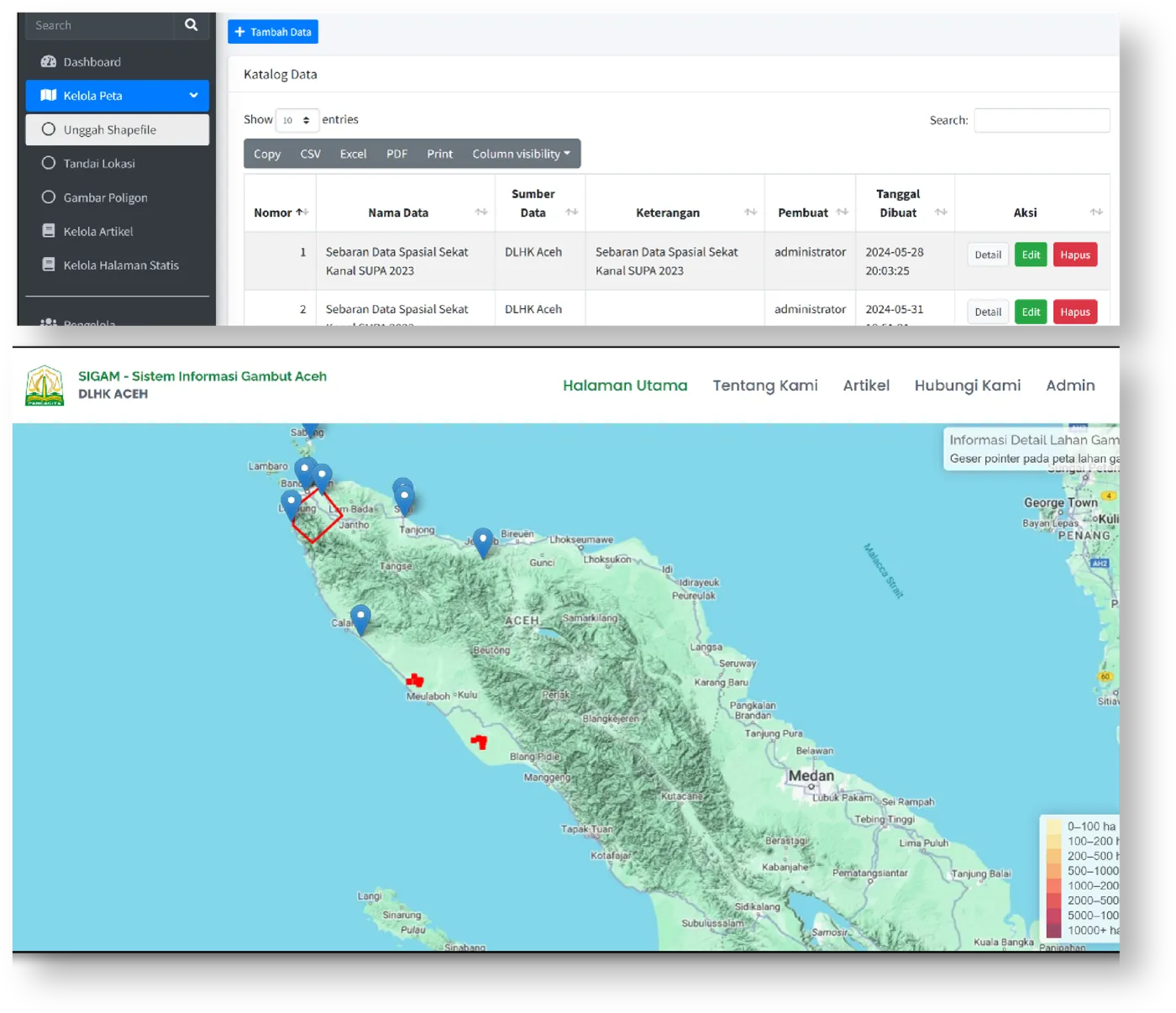Open the Tentang Kami page

765,386
